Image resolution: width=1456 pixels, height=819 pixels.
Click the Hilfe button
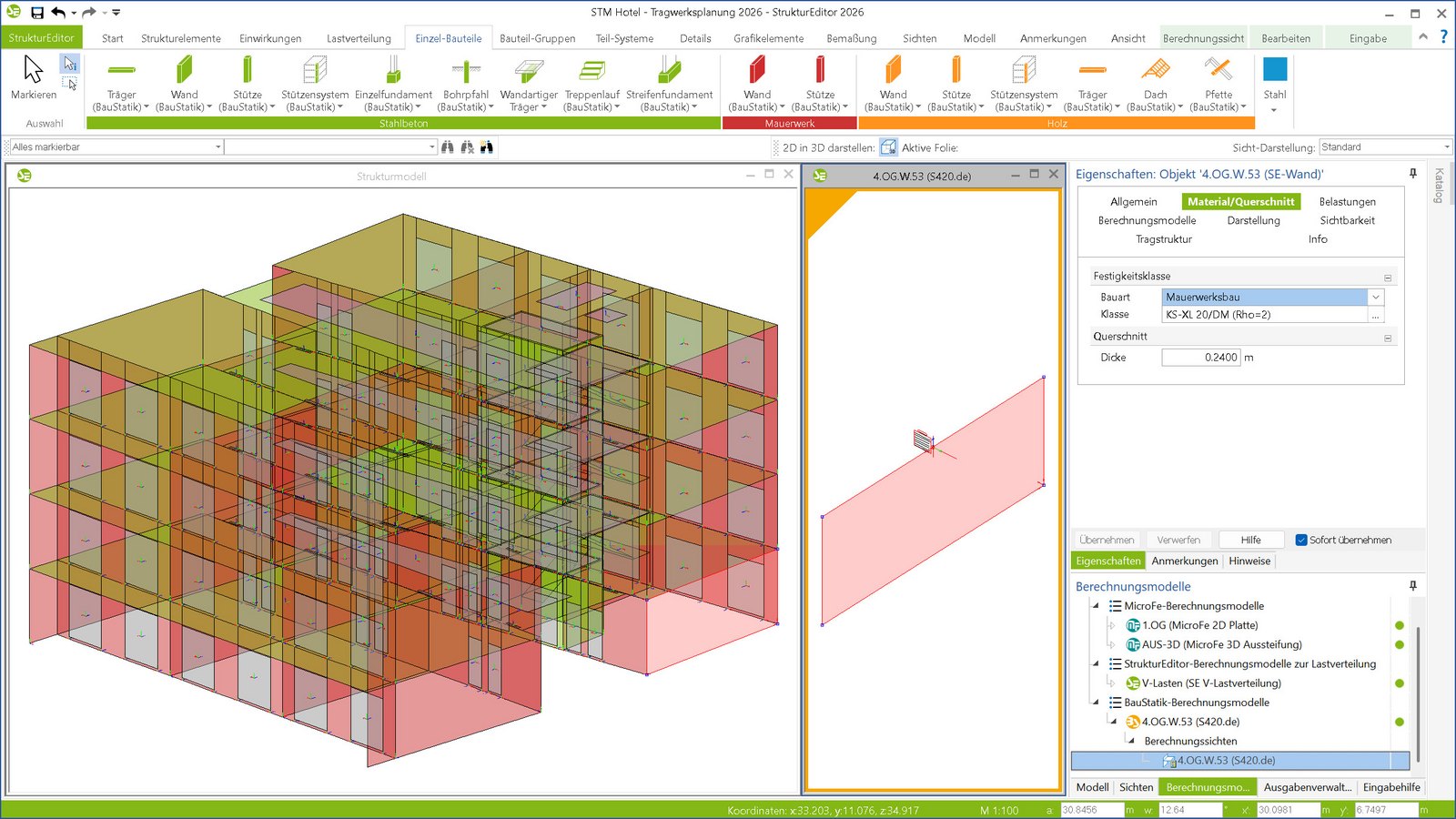tap(1250, 540)
